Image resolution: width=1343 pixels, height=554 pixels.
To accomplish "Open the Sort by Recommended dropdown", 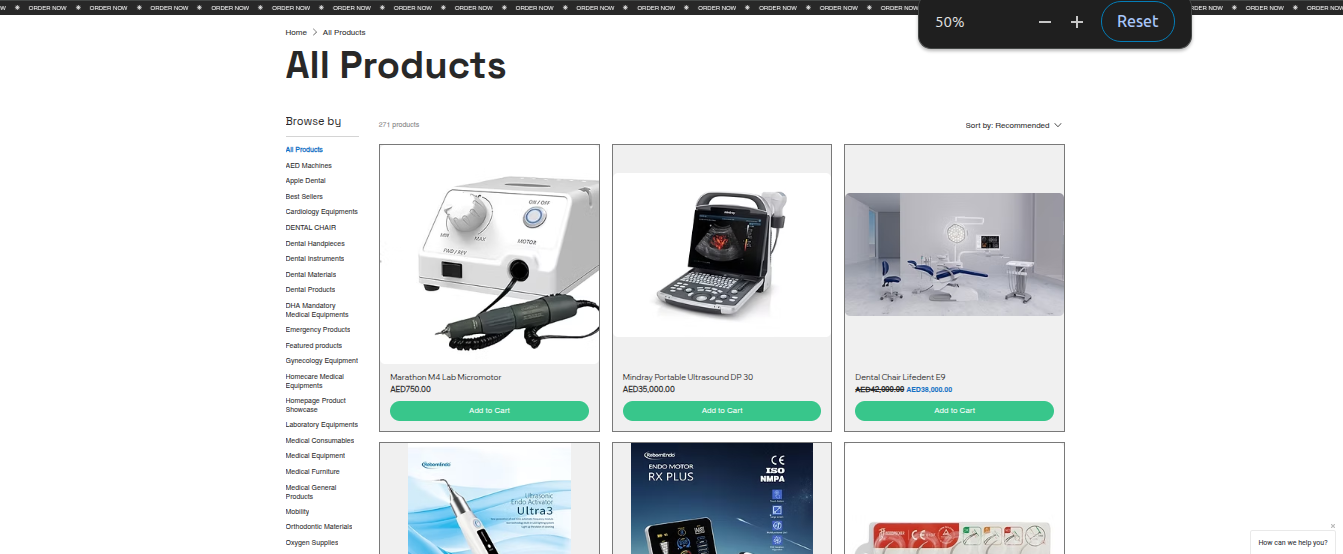I will [x=1013, y=126].
